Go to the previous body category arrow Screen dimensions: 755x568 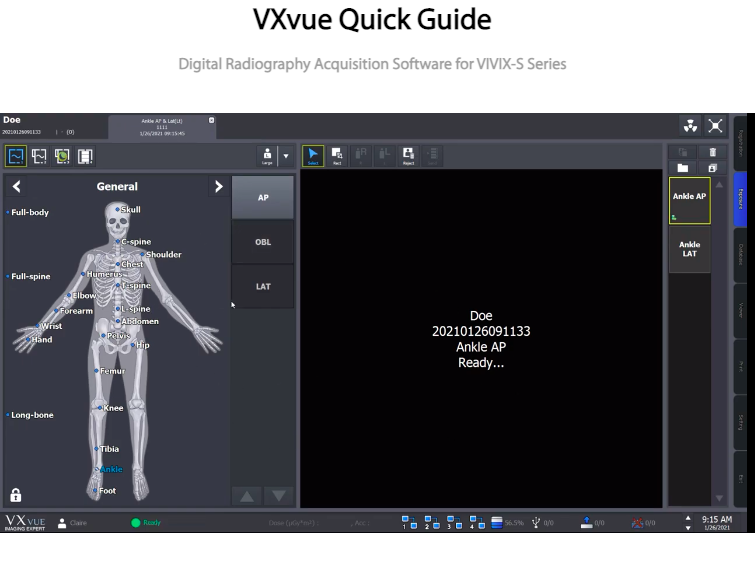point(17,186)
